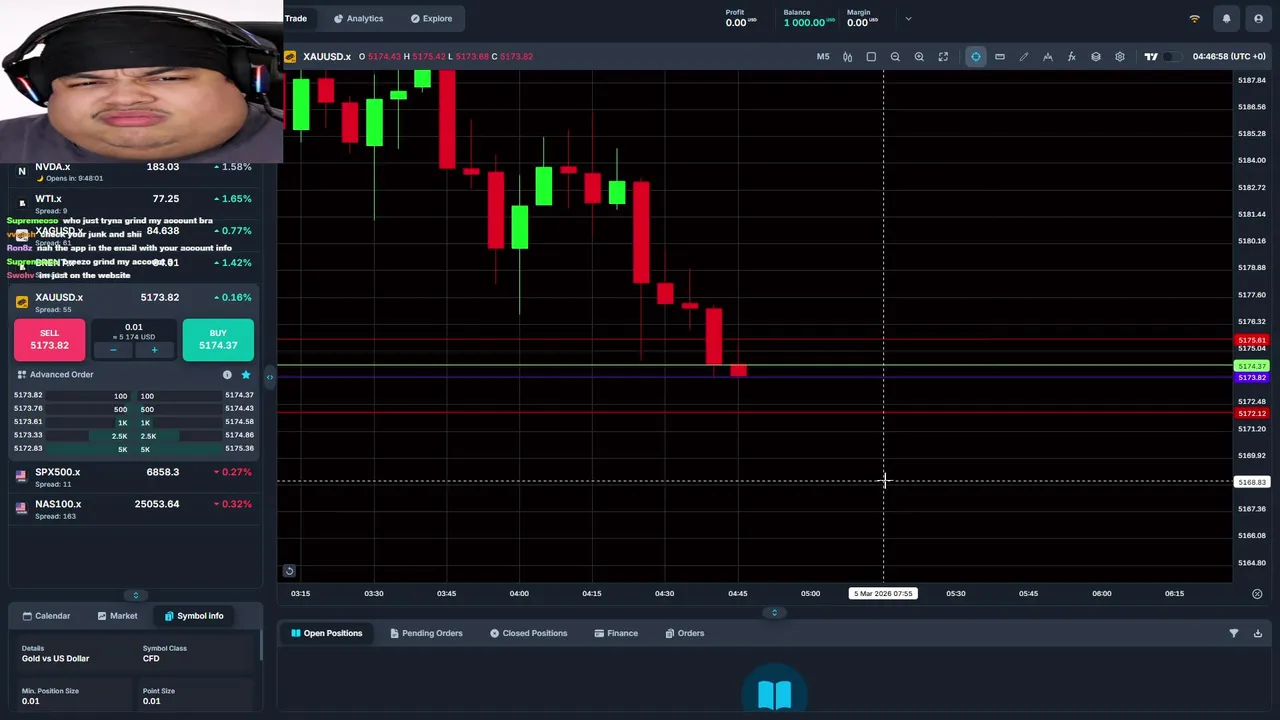Click the XAUUSD.x gold symbol icon
Viewport: 1280px width, 720px height.
pyautogui.click(x=22, y=302)
